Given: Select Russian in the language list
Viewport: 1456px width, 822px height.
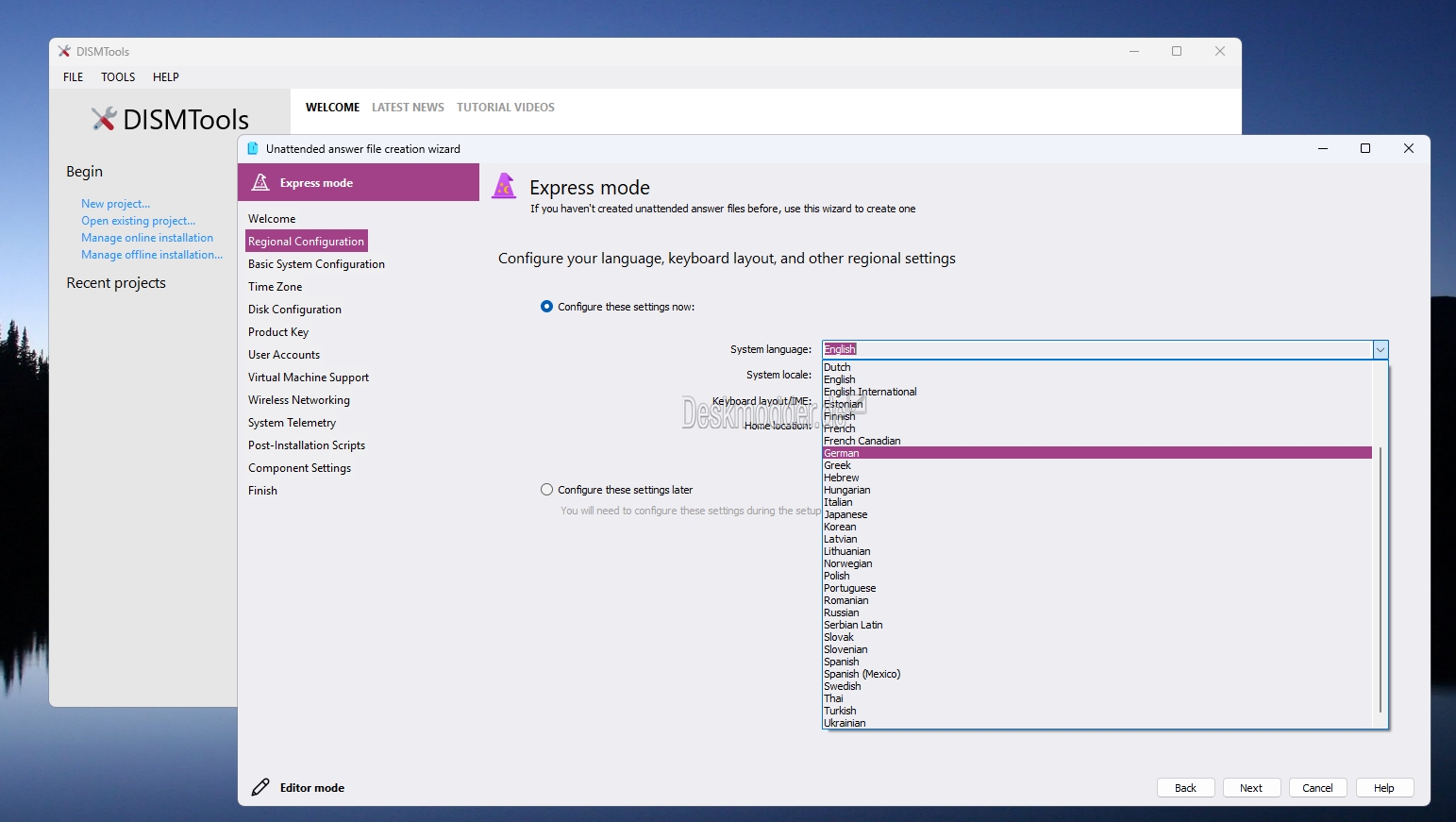Looking at the screenshot, I should (1097, 612).
